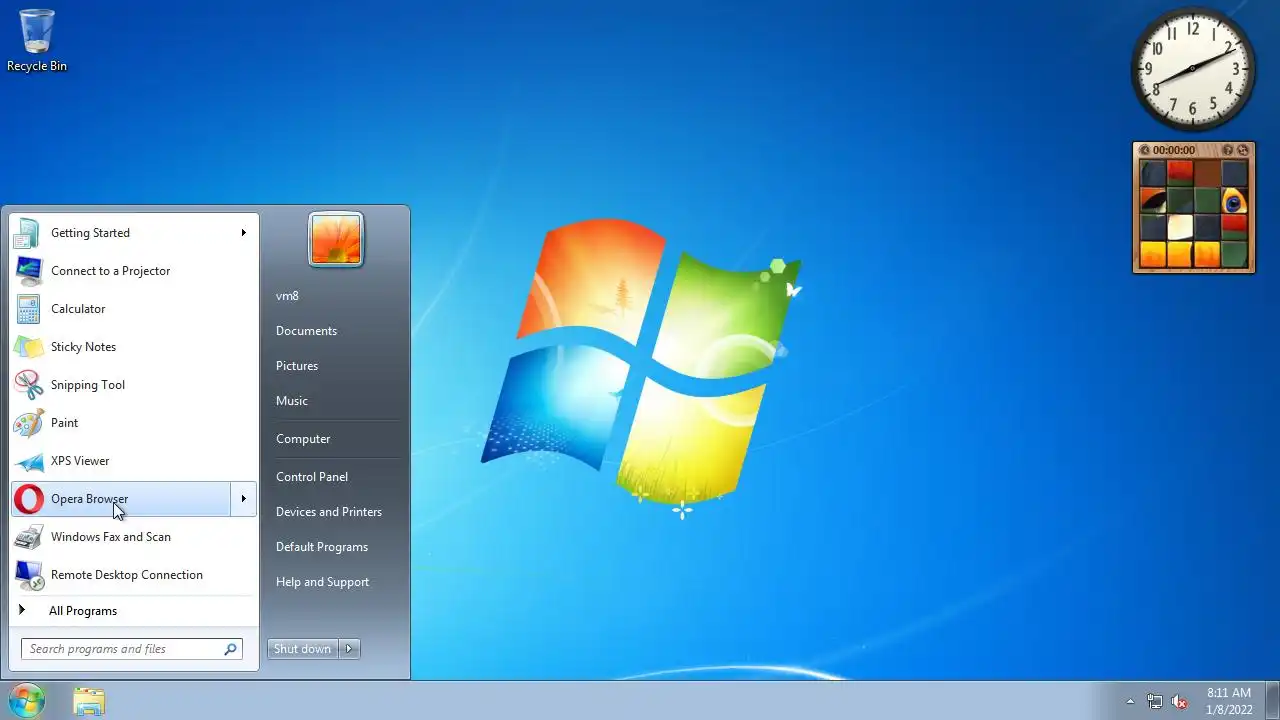The width and height of the screenshot is (1280, 720).
Task: Click the puzzle gadget pause timer icon
Action: 1145,150
